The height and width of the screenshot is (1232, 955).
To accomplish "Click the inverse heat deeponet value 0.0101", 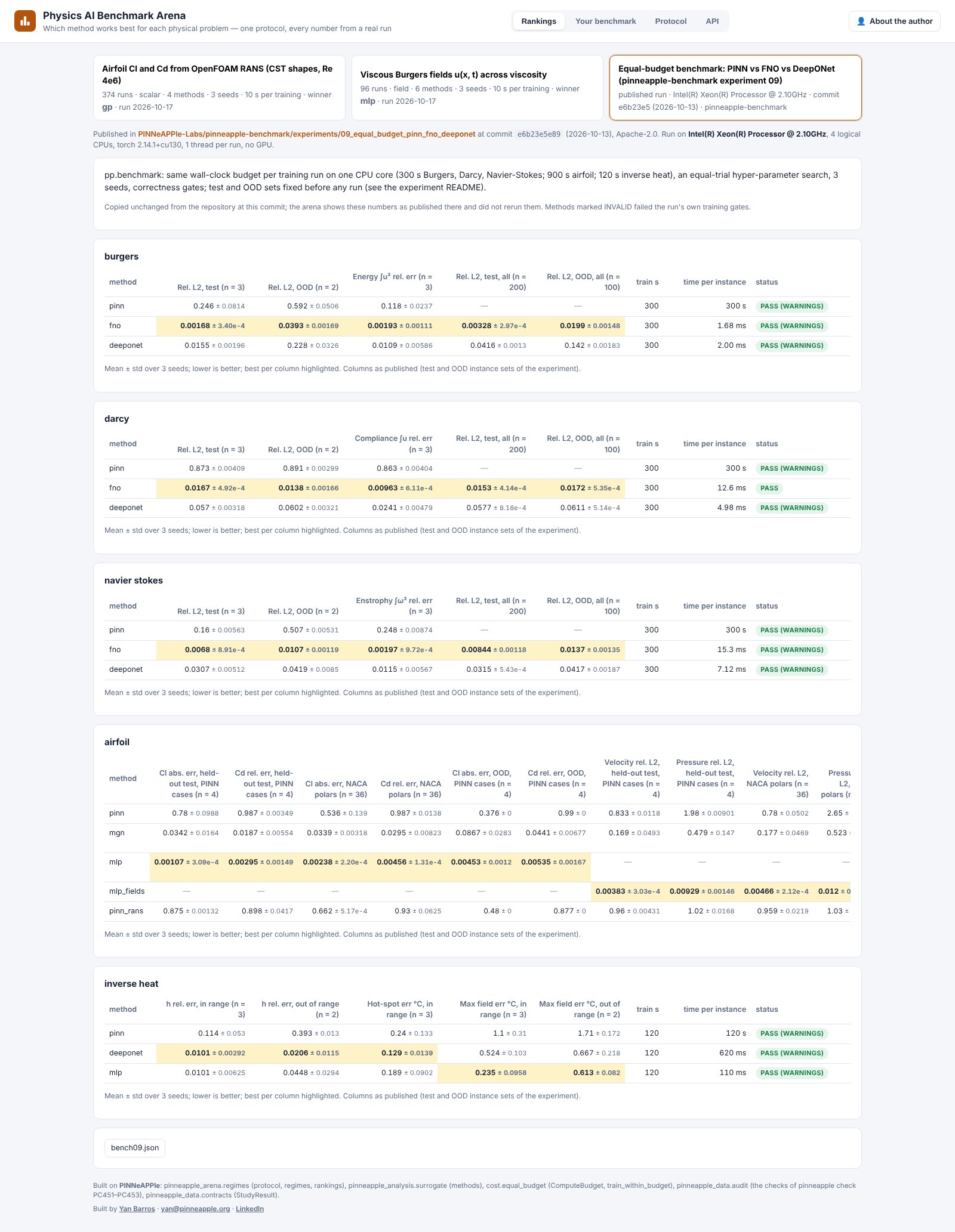I will coord(197,1053).
